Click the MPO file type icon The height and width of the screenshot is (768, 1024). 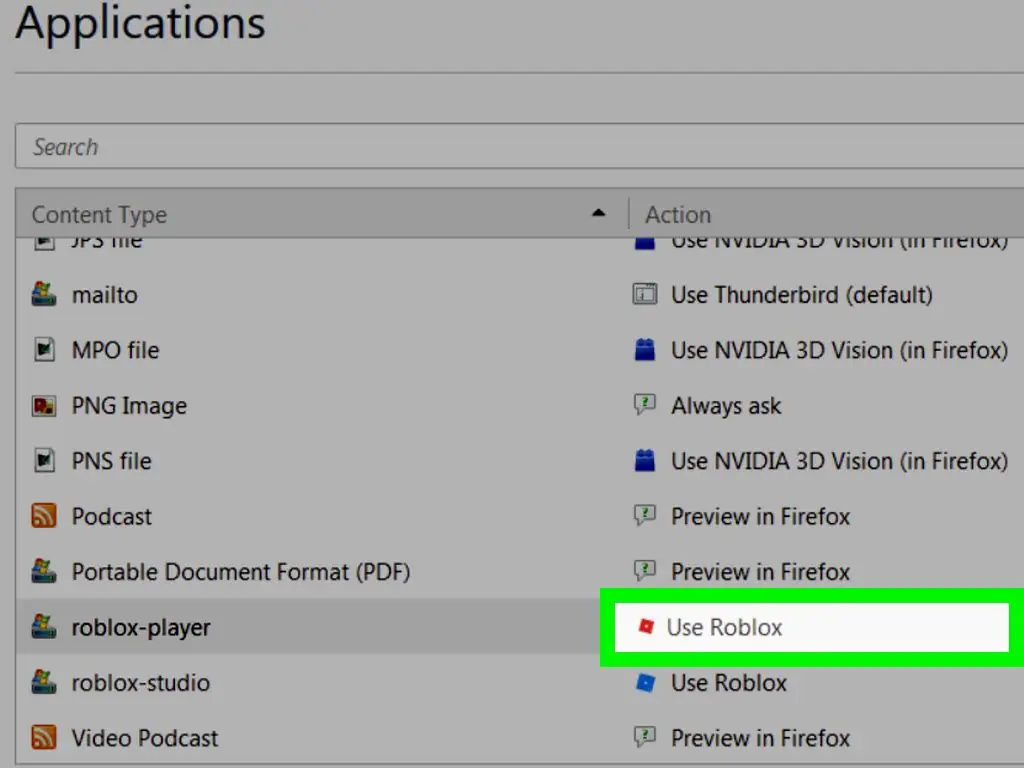pos(44,350)
